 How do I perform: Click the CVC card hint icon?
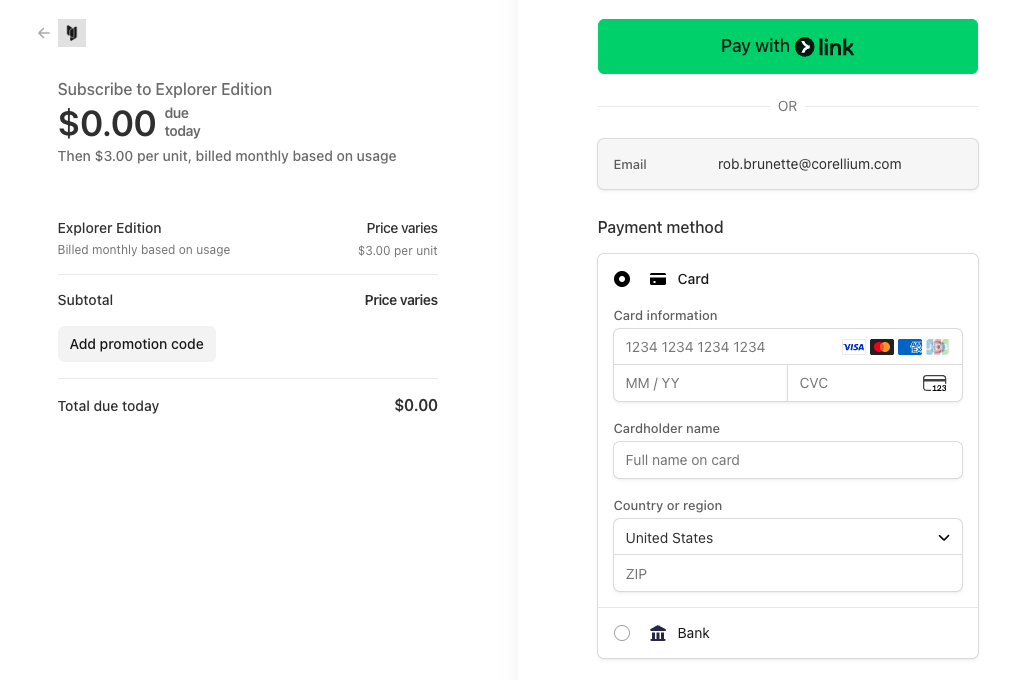tap(934, 384)
